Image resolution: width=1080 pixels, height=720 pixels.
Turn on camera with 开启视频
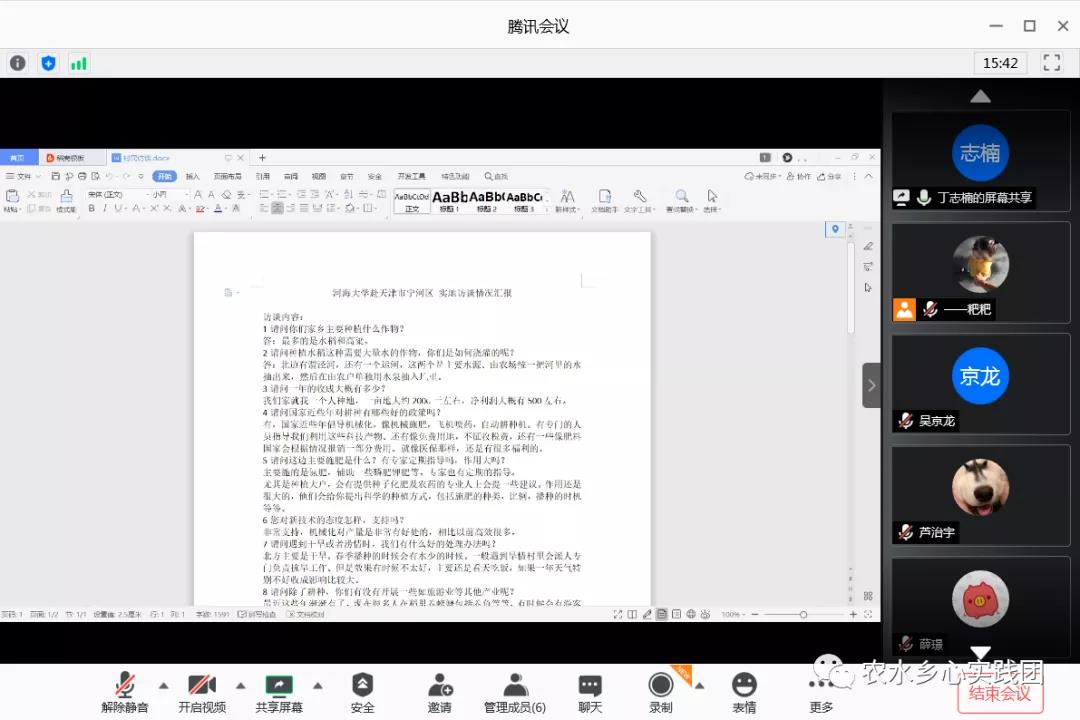202,692
